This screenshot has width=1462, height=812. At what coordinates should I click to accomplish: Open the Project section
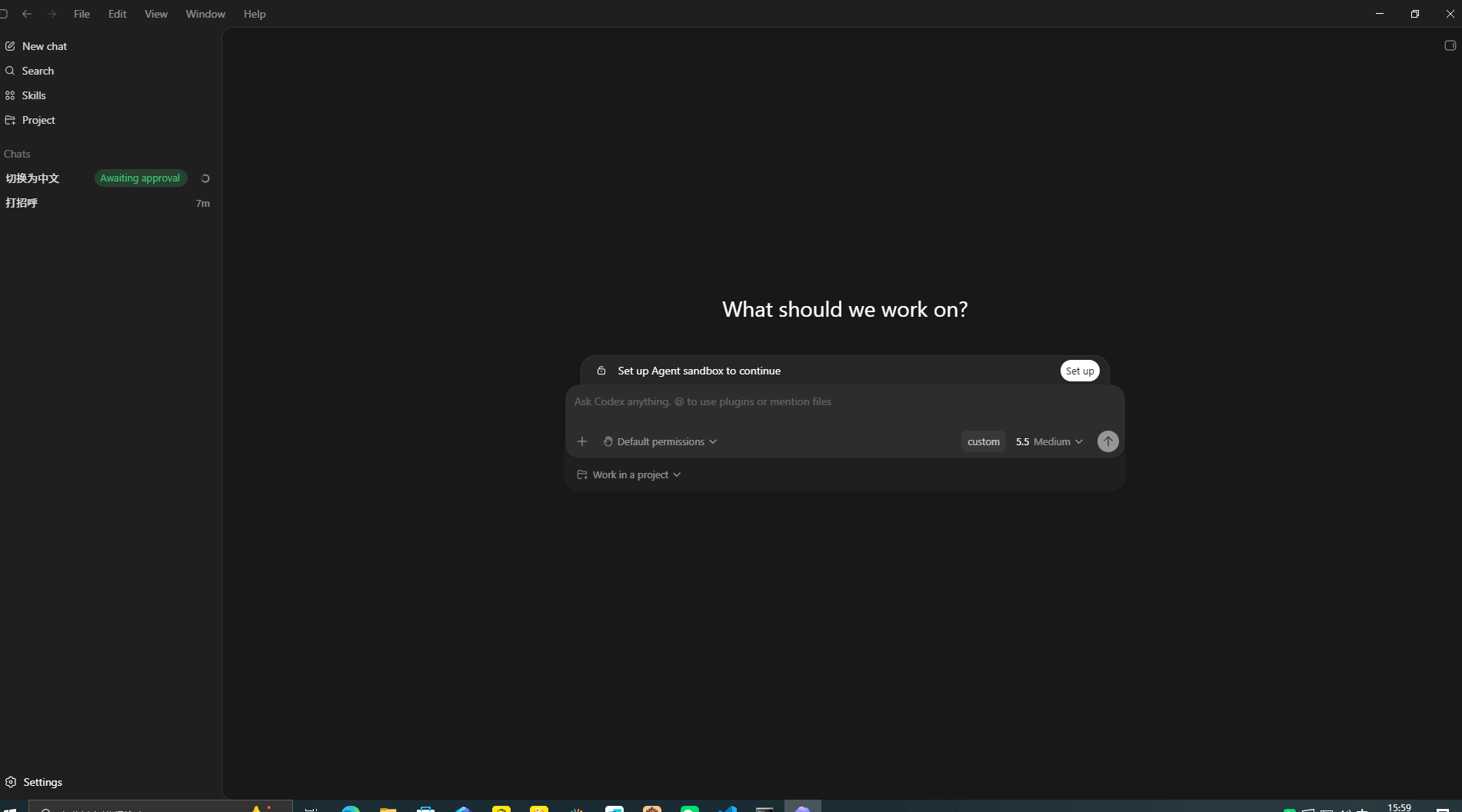coord(31,120)
